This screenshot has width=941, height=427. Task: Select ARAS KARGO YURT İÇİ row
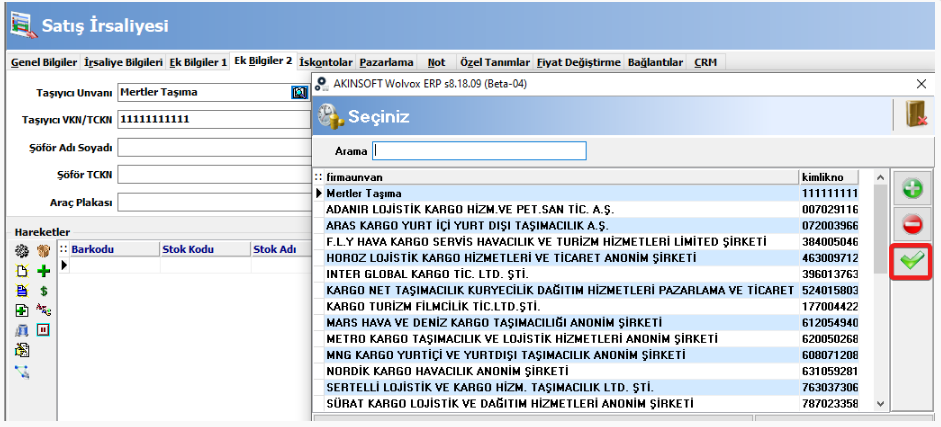(586, 226)
